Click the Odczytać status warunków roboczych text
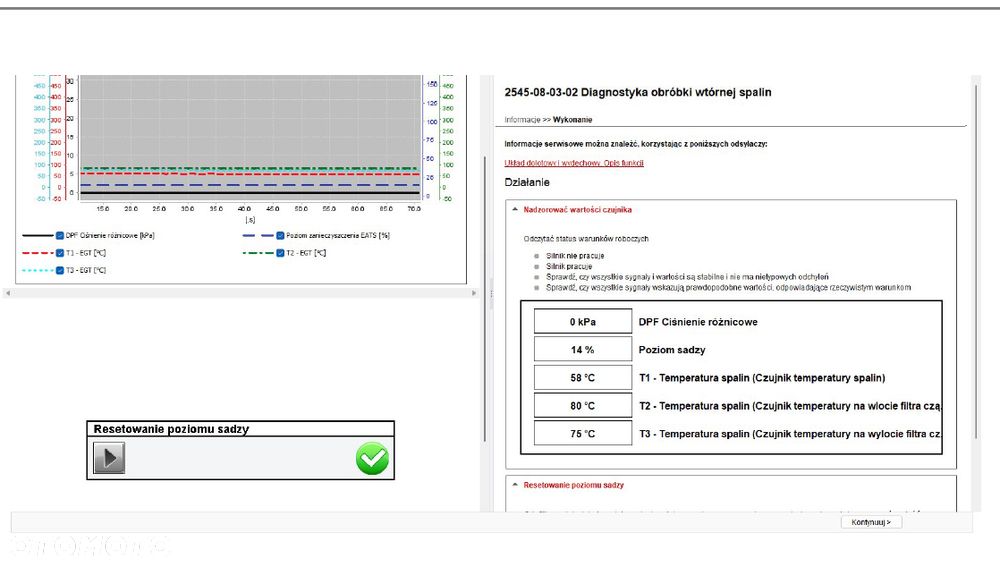The width and height of the screenshot is (1000, 566). (x=586, y=239)
